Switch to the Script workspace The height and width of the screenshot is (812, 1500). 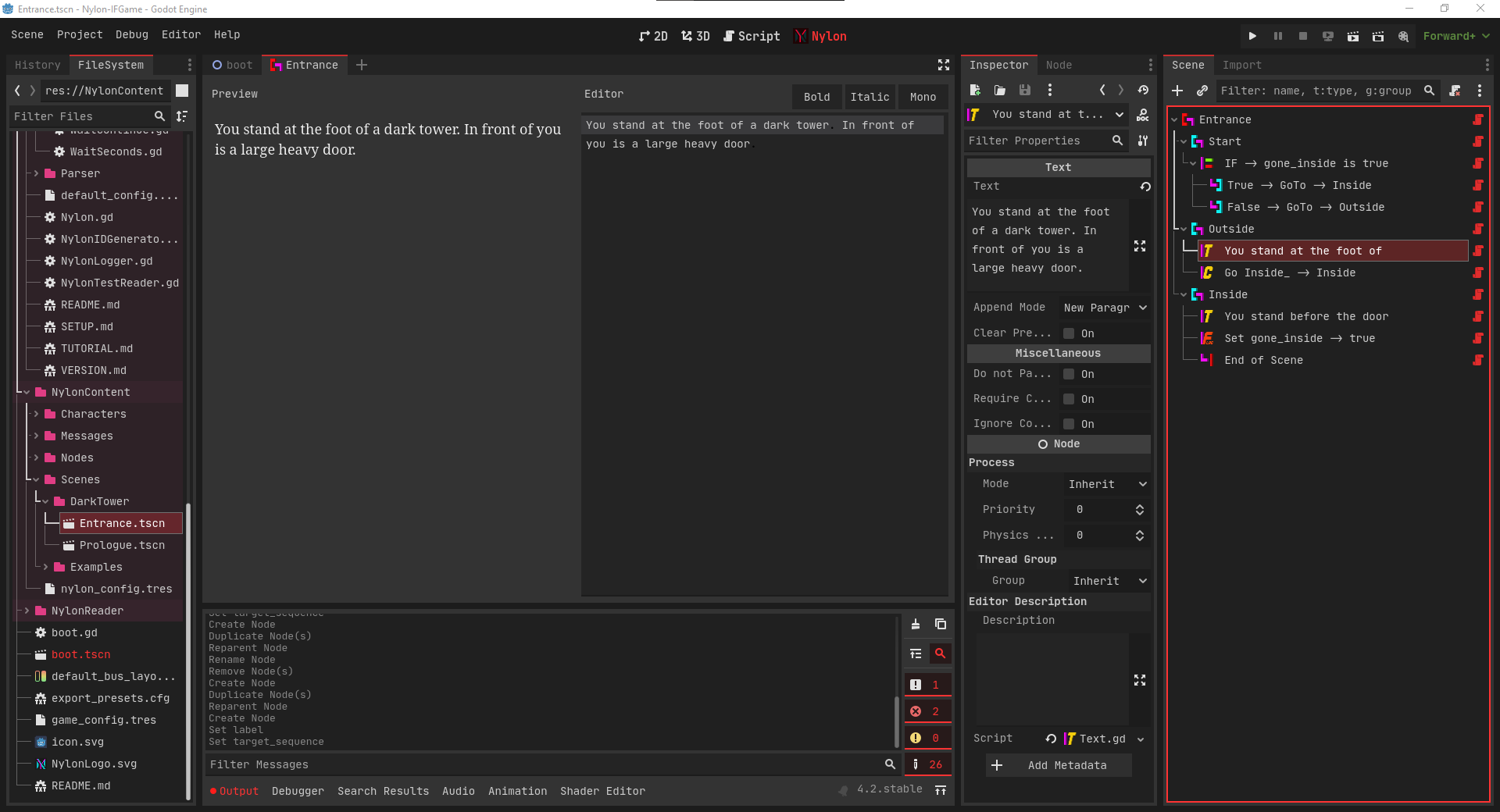pos(752,36)
